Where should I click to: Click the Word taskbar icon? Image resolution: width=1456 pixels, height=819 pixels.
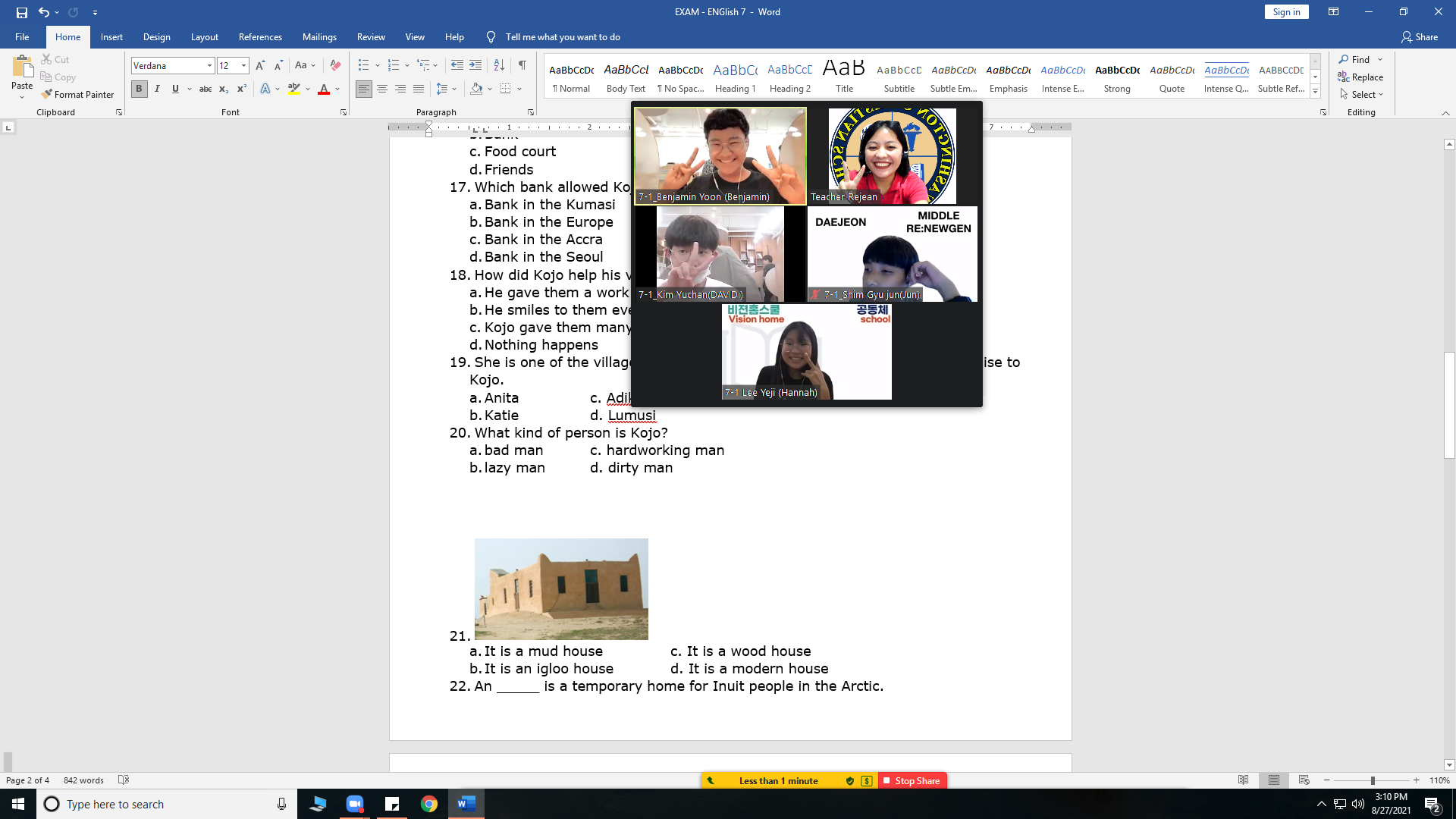click(x=466, y=804)
